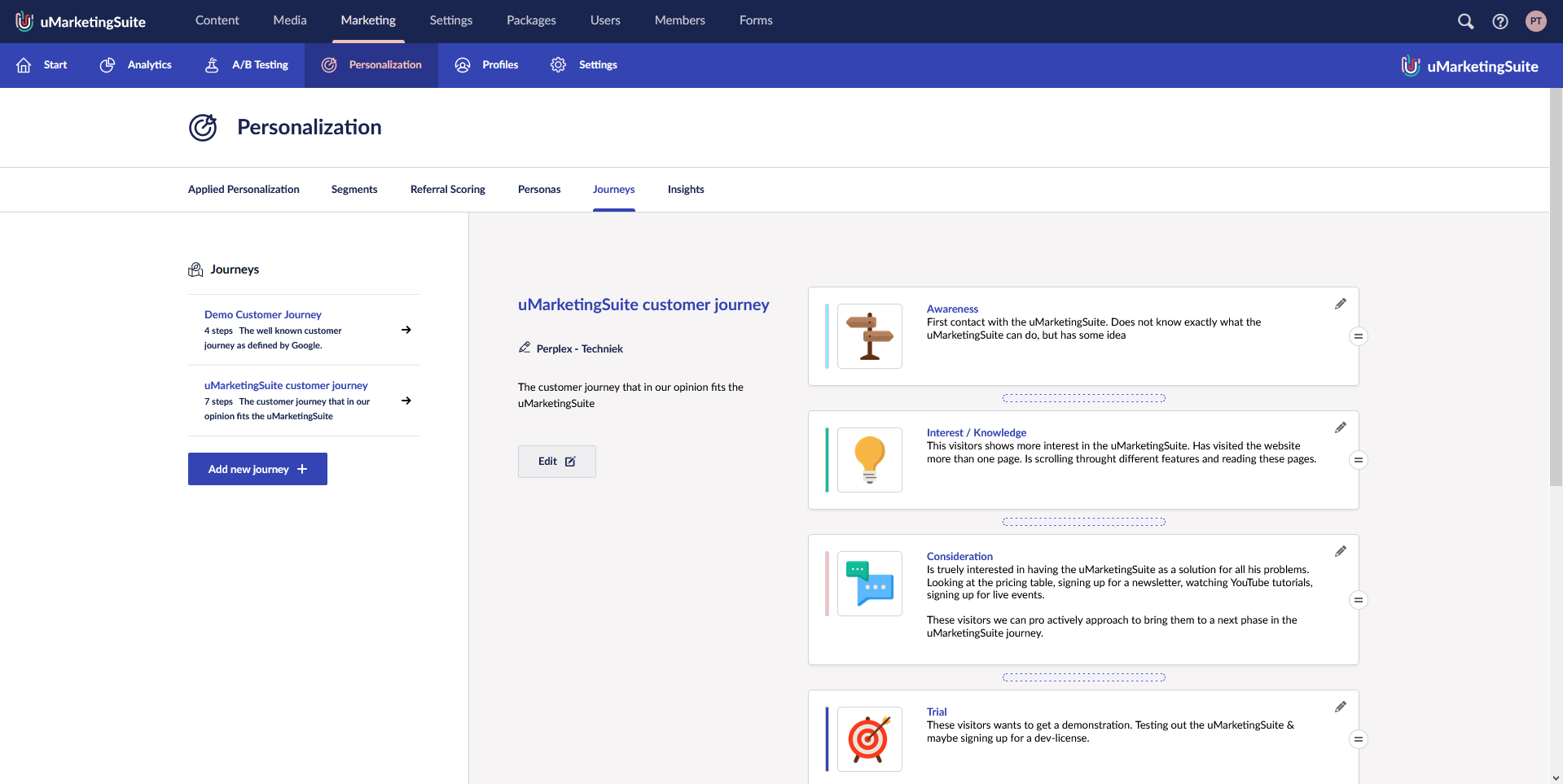The width and height of the screenshot is (1563, 784).
Task: Click the Awareness signpost thumbnail
Action: (x=870, y=336)
